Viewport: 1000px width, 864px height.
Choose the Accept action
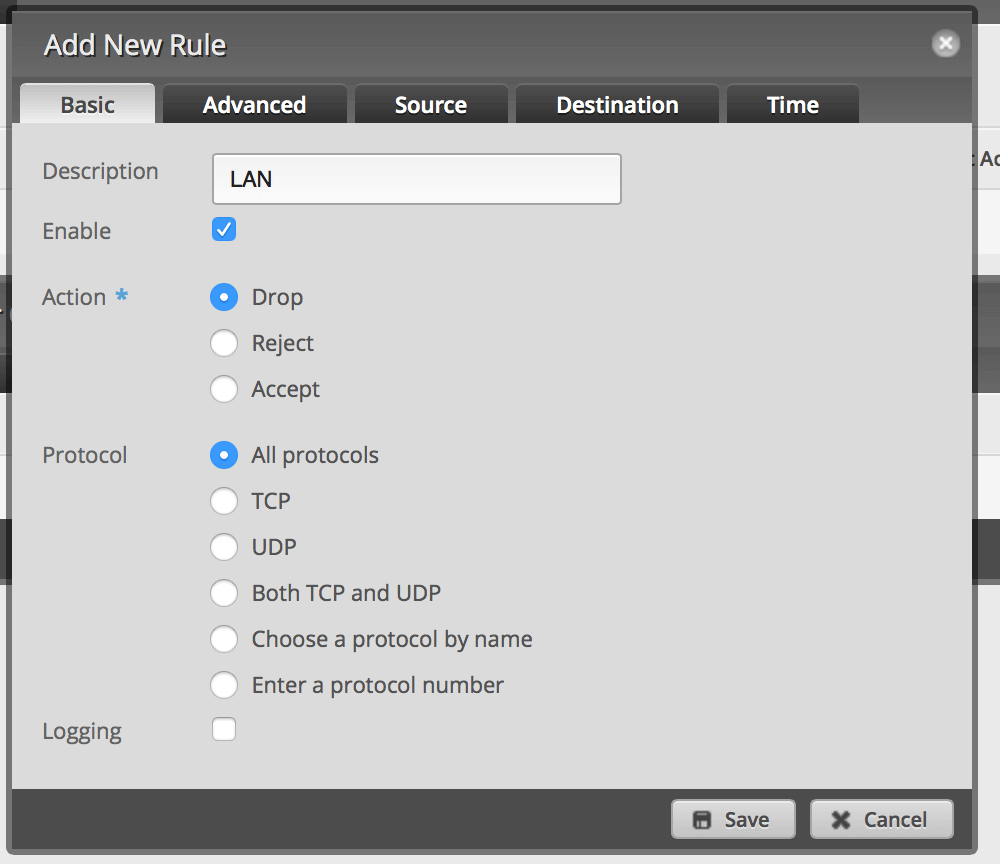click(x=224, y=389)
